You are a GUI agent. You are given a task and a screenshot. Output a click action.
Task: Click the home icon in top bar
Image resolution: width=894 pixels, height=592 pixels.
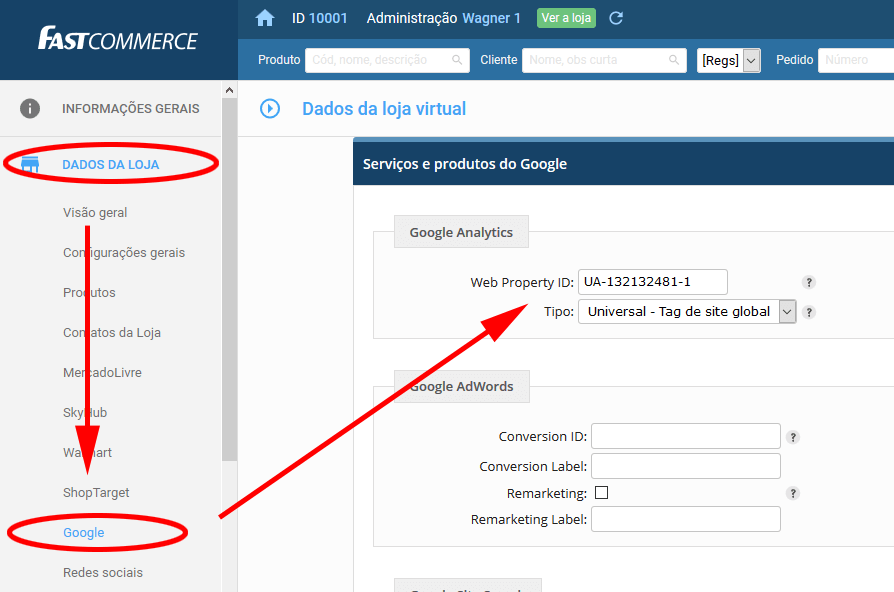click(265, 18)
